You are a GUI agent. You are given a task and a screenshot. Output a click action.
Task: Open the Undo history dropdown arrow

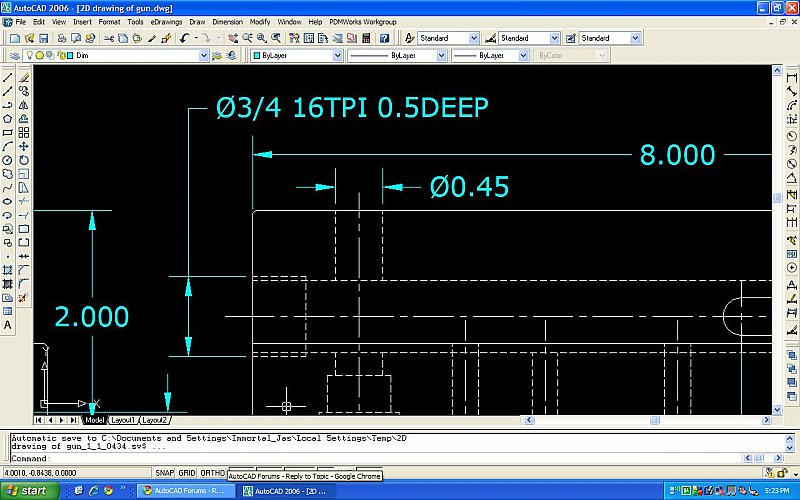196,38
